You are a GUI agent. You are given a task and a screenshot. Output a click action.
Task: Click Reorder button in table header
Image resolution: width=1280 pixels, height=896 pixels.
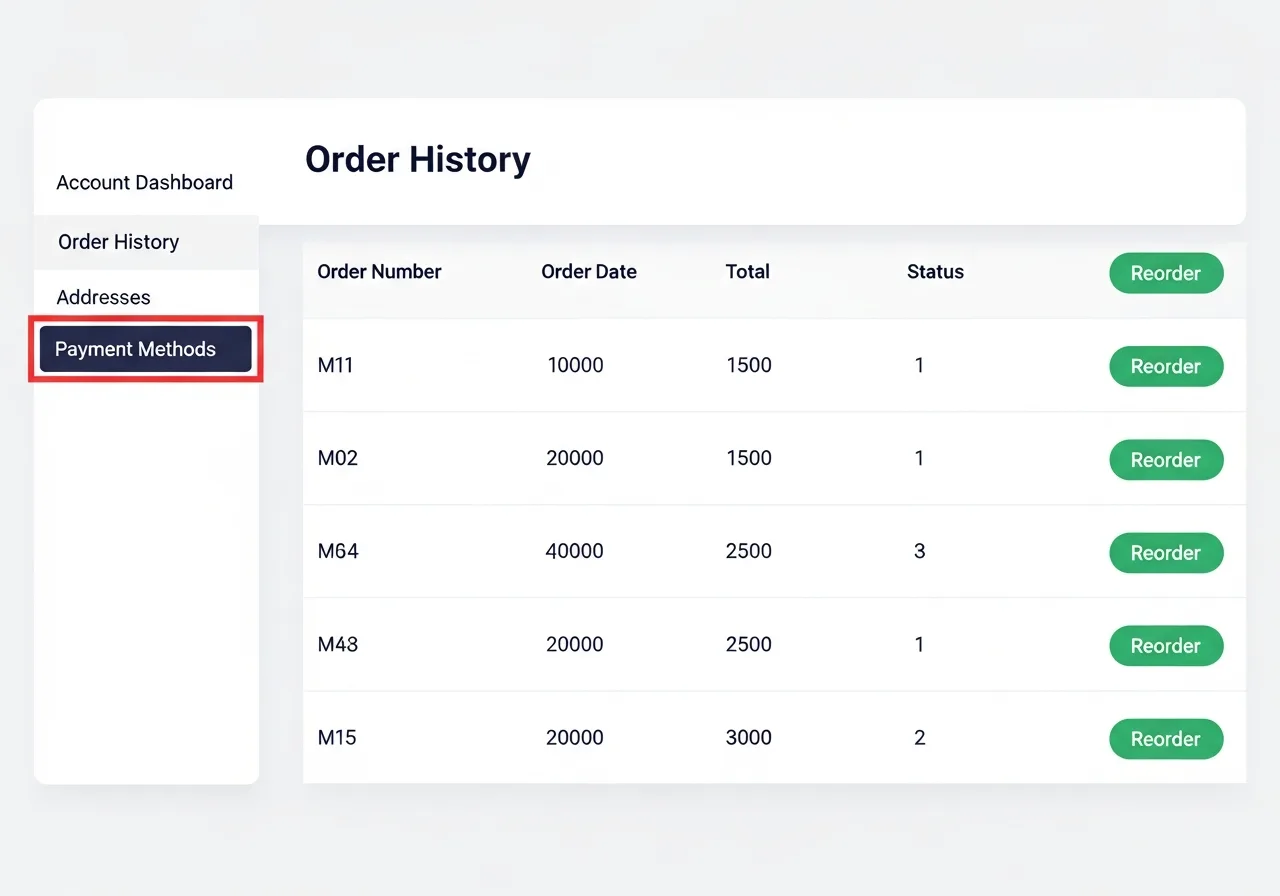(x=1165, y=273)
